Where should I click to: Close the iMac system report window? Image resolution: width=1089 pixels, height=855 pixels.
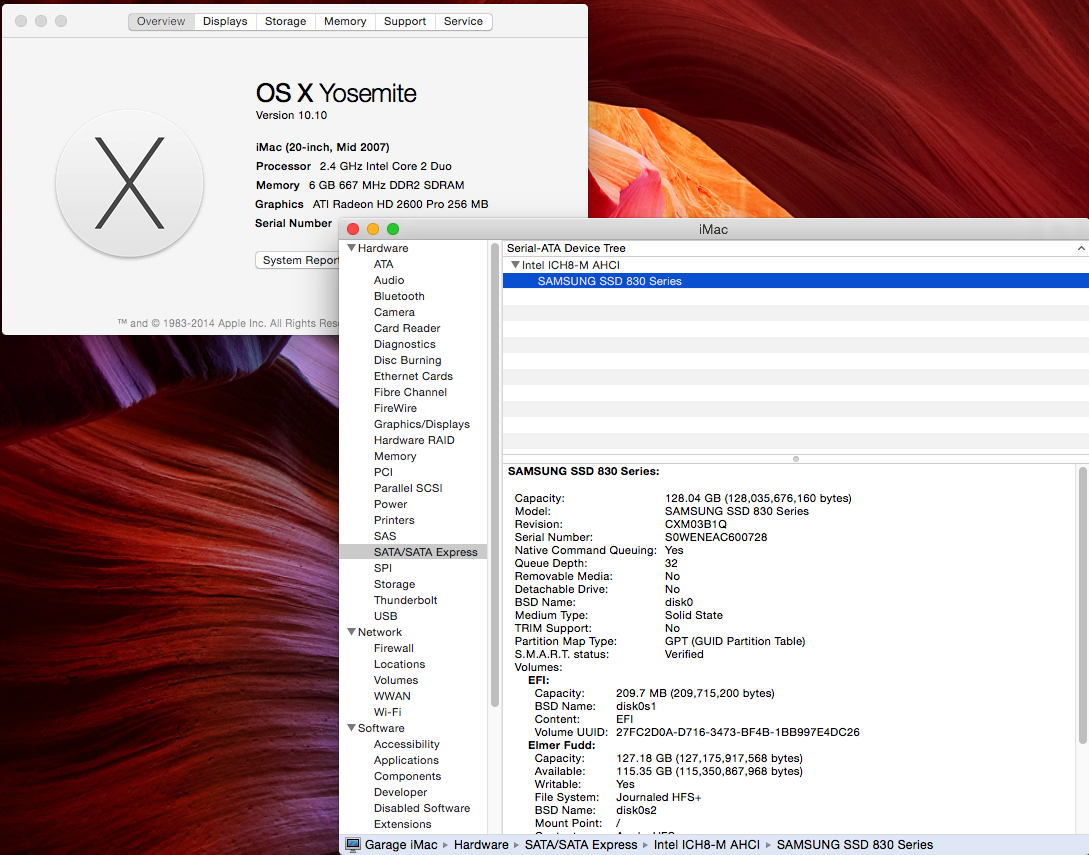click(x=353, y=229)
